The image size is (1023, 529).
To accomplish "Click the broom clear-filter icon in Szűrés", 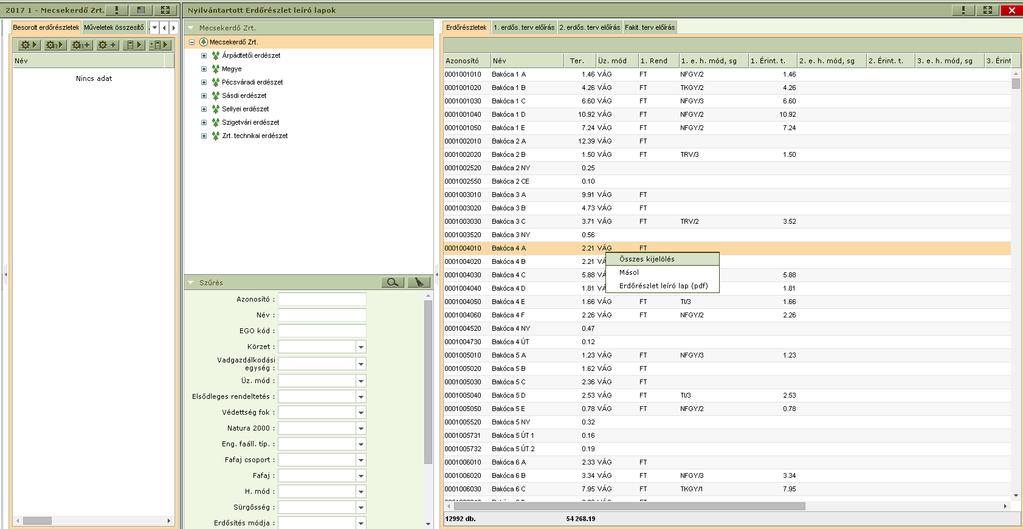I will coord(419,282).
